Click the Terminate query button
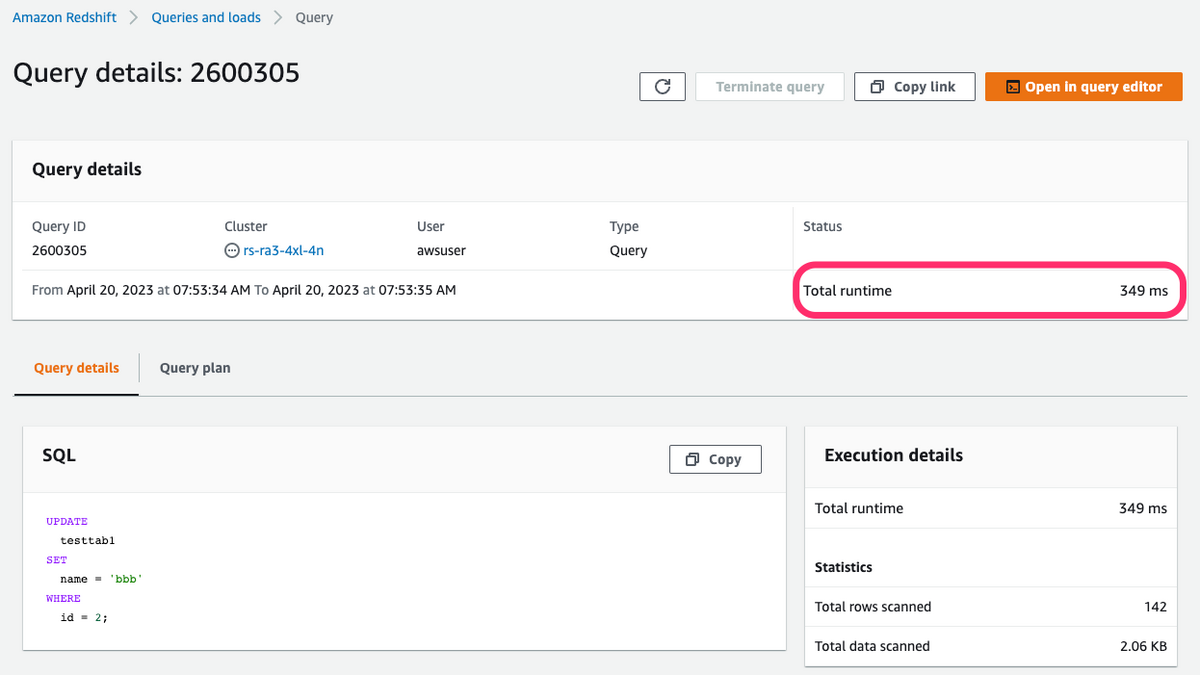Screen dimensions: 1200x675 pyautogui.click(x=770, y=87)
